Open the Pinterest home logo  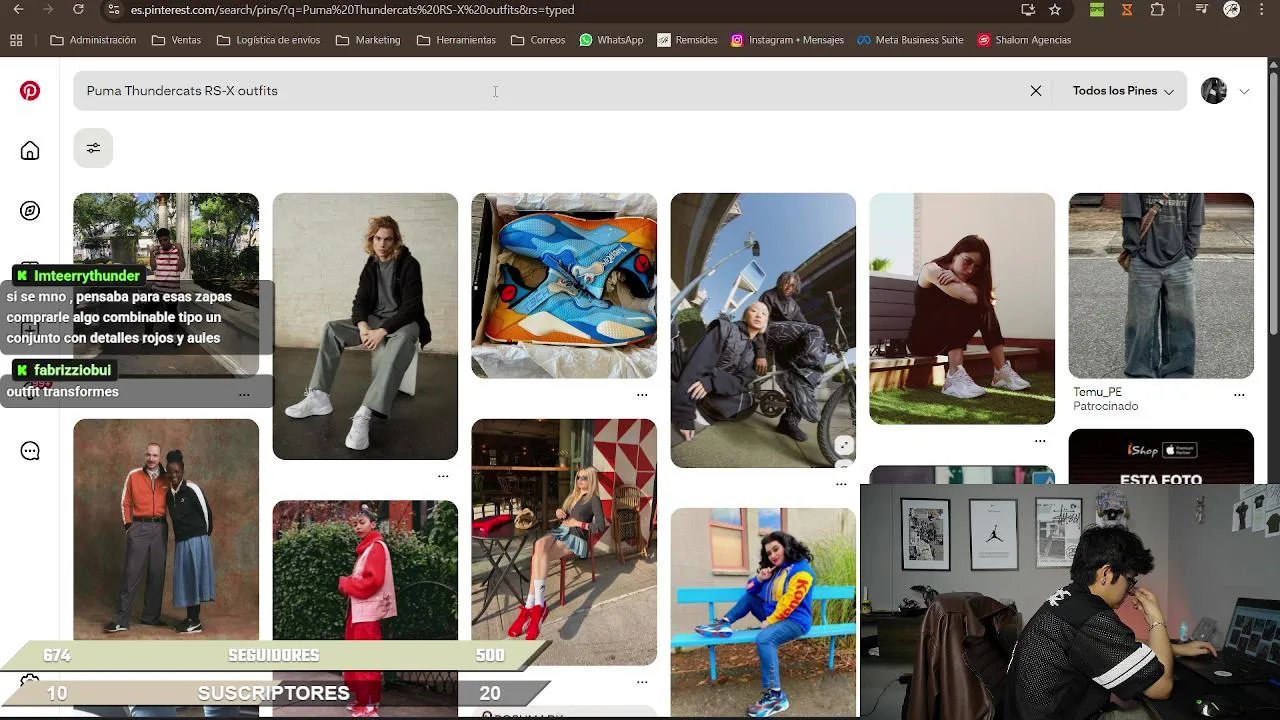[30, 91]
